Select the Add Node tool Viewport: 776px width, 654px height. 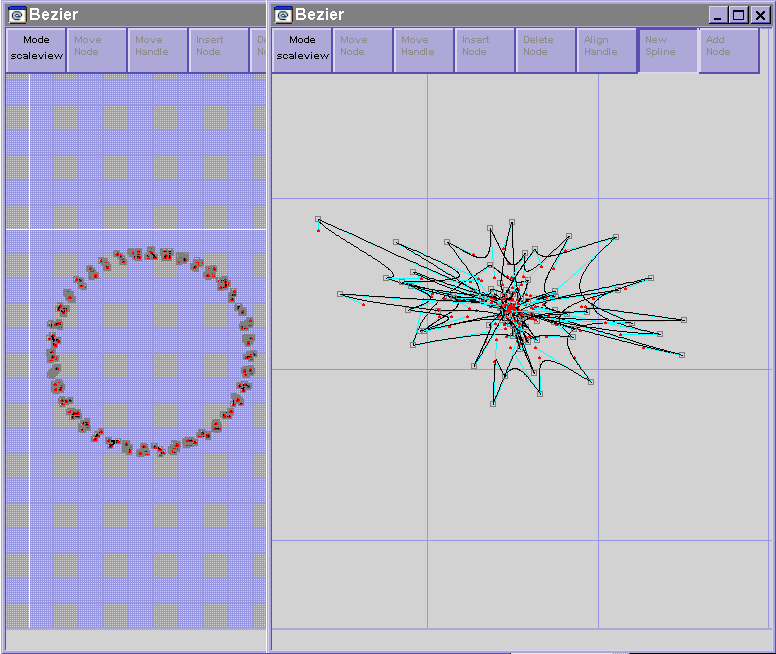click(729, 49)
